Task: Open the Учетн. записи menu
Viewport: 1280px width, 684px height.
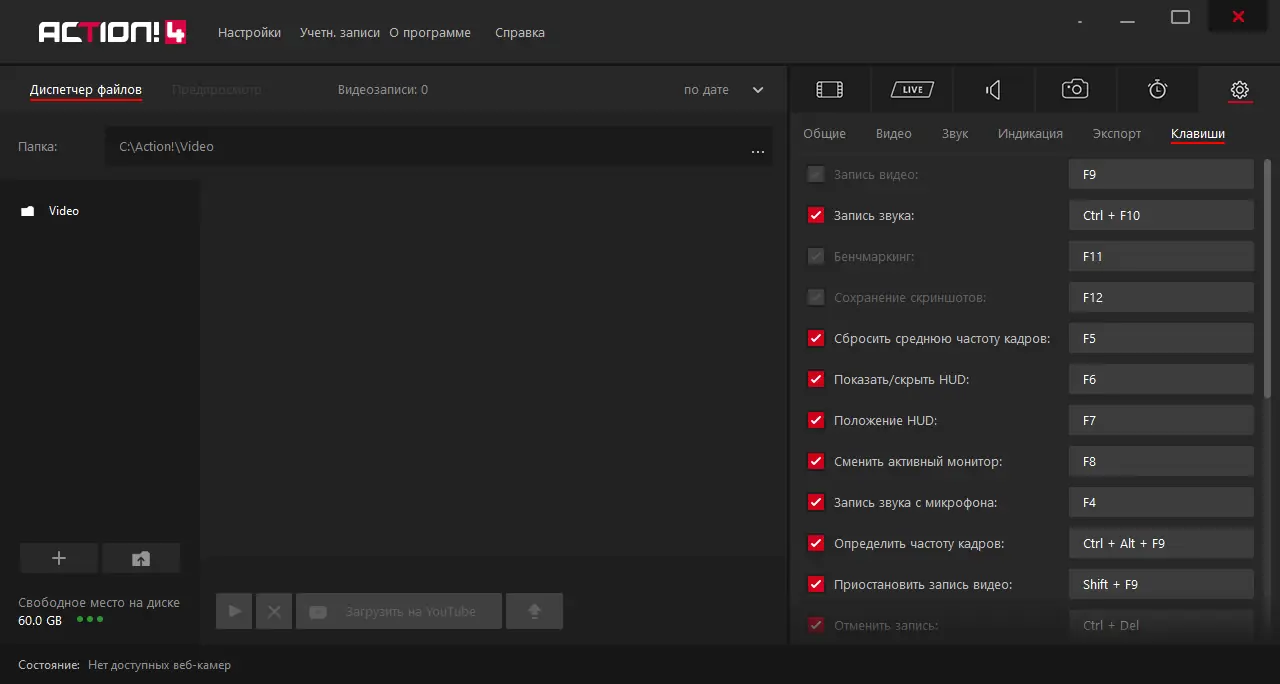Action: coord(340,32)
